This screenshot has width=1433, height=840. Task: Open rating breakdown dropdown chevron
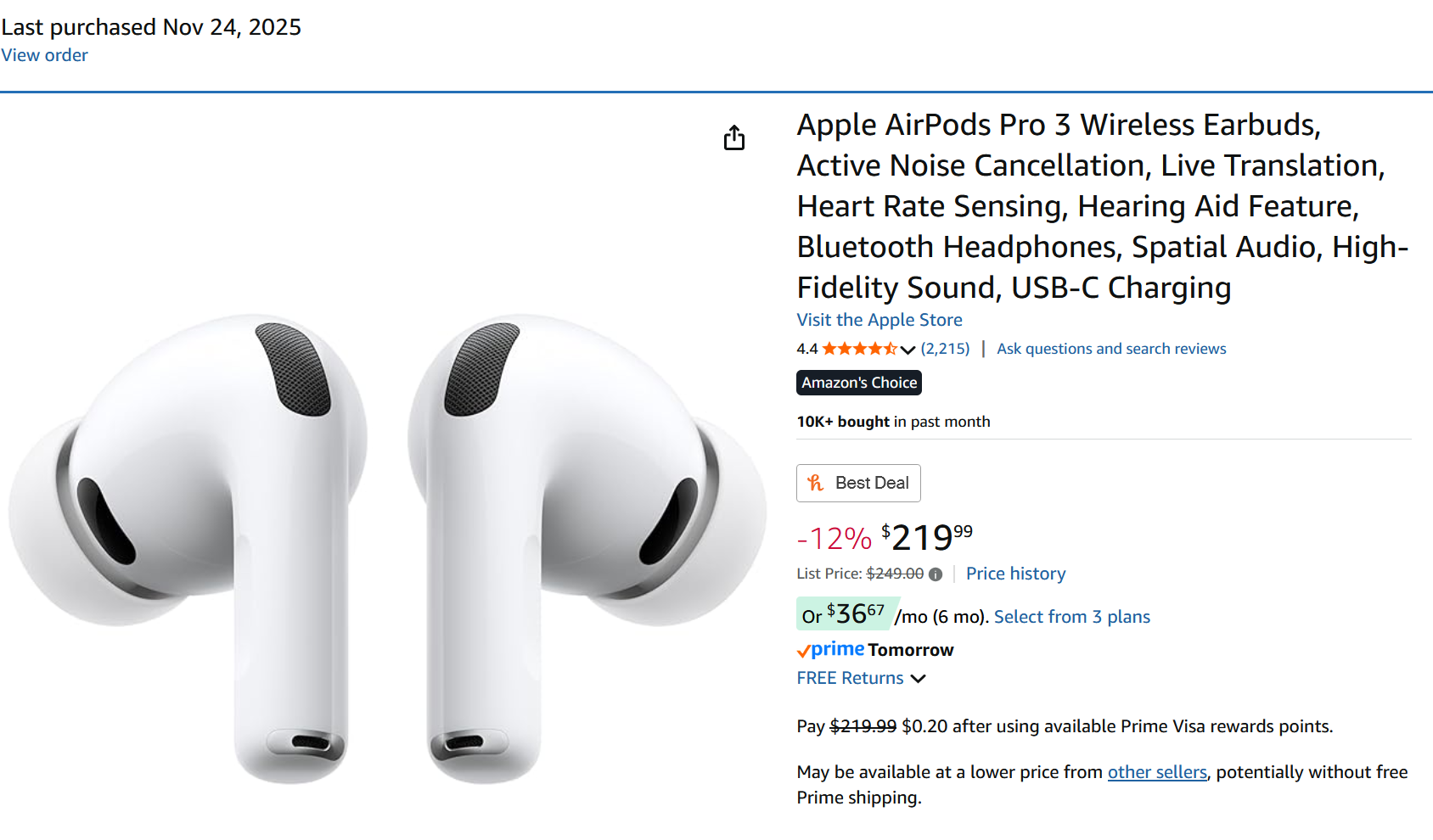(908, 350)
